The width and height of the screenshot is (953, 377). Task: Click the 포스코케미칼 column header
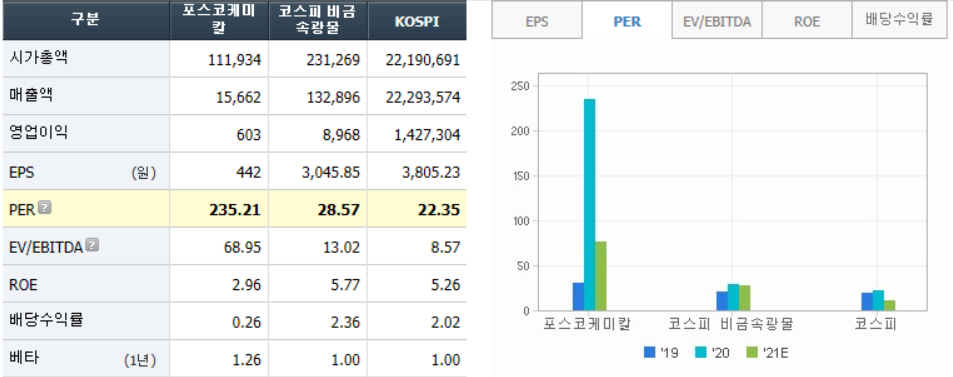219,20
